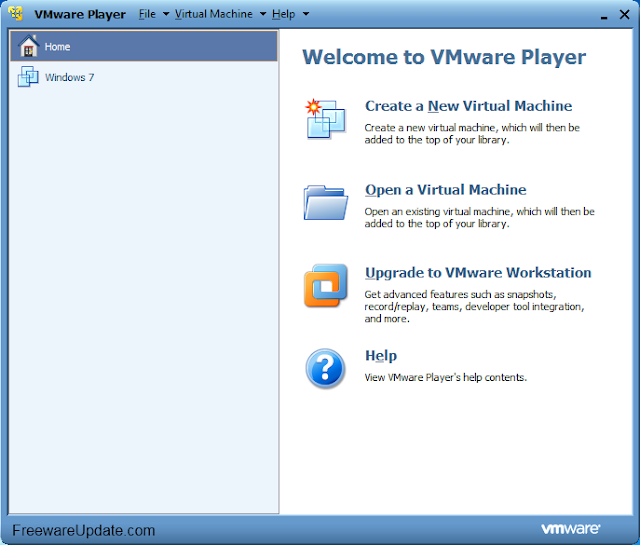This screenshot has height=545, width=640.
Task: Click the Home house icon in library
Action: [x=28, y=46]
